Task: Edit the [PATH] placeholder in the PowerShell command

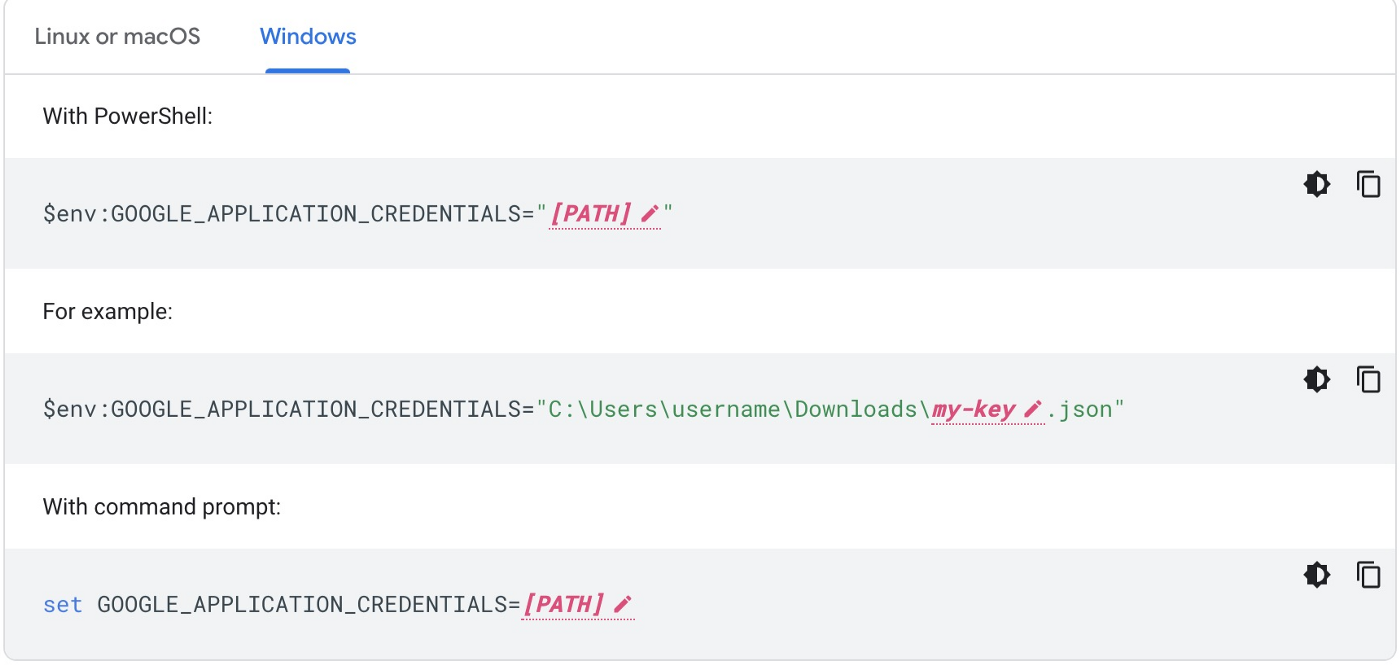Action: click(591, 214)
